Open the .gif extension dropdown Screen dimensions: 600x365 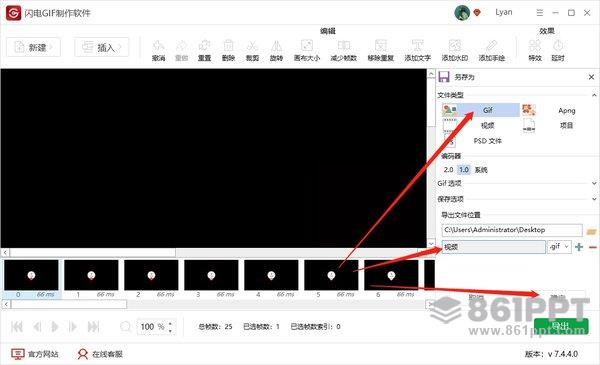pos(559,247)
